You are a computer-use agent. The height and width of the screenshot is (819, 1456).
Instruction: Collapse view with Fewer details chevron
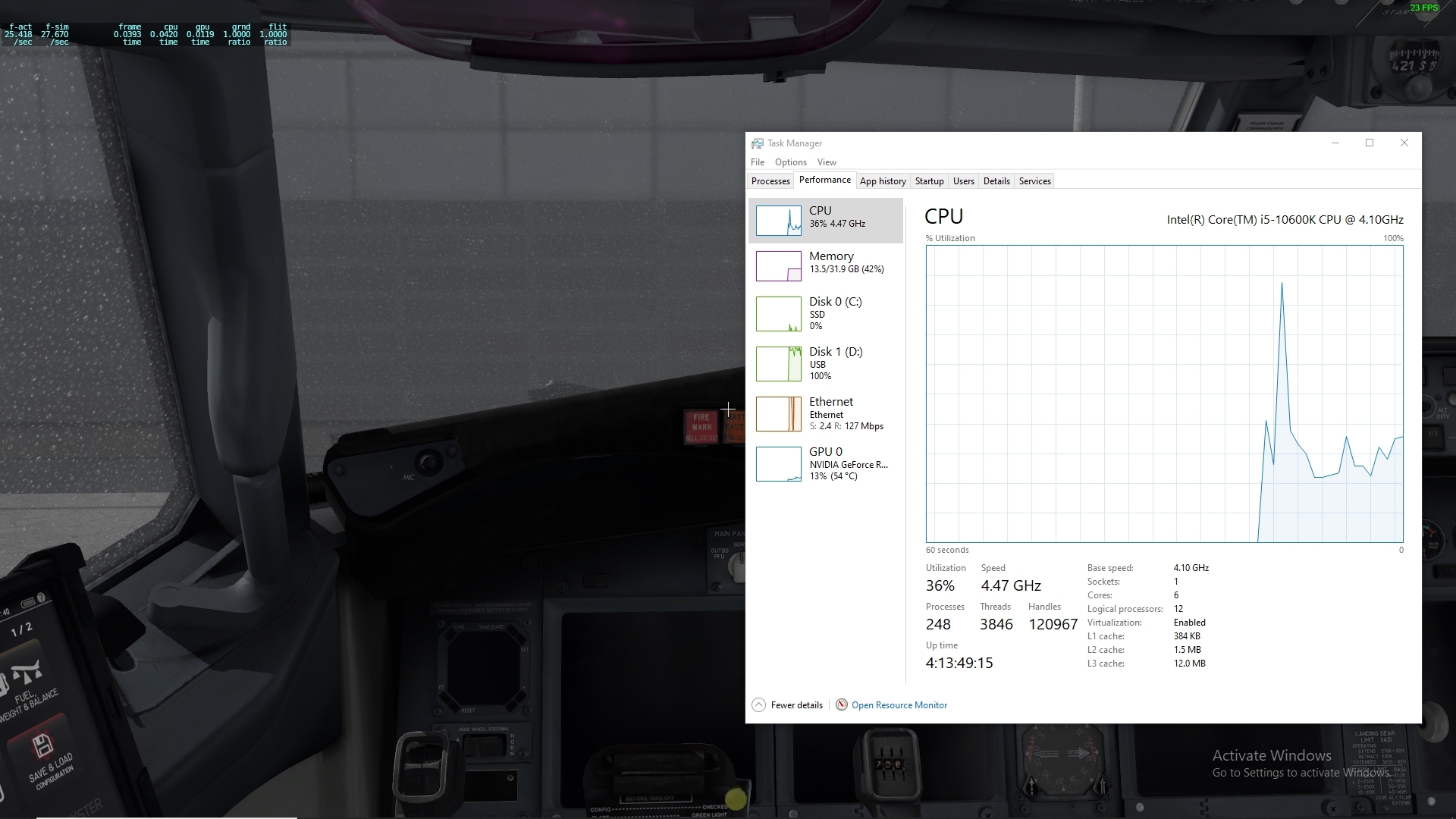pyautogui.click(x=758, y=704)
